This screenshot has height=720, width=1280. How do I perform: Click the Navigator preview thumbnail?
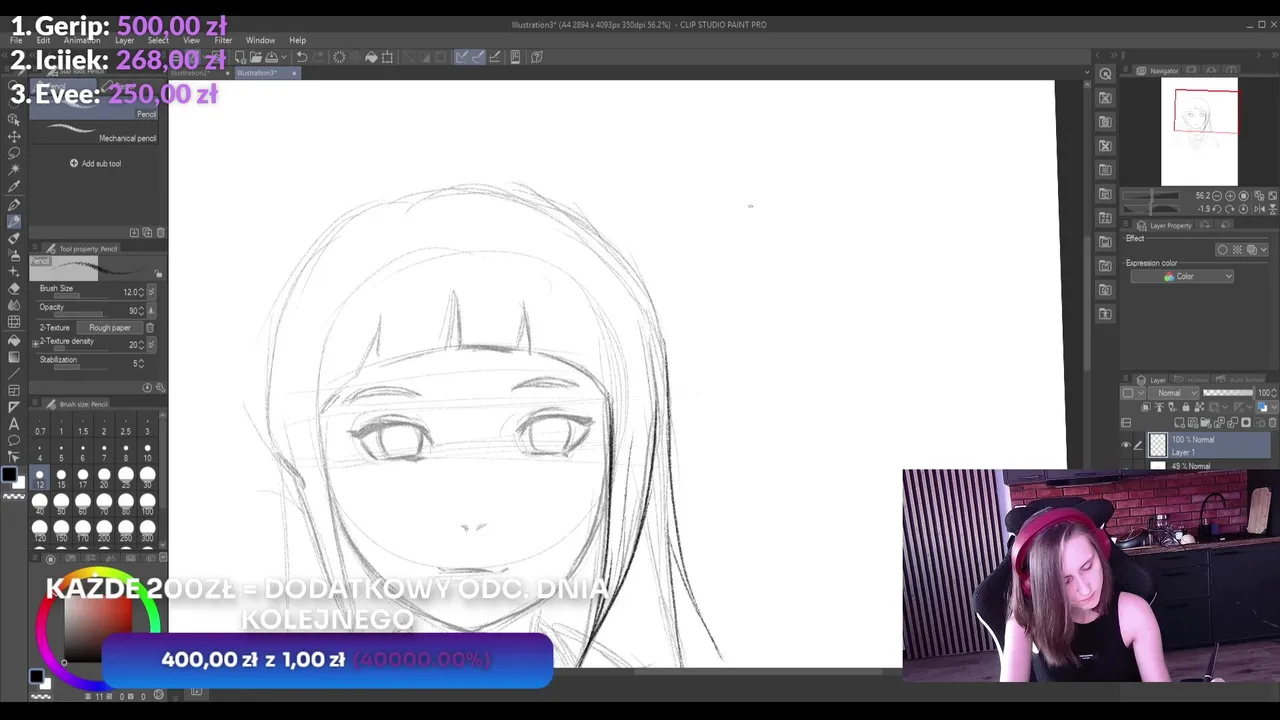point(1199,132)
